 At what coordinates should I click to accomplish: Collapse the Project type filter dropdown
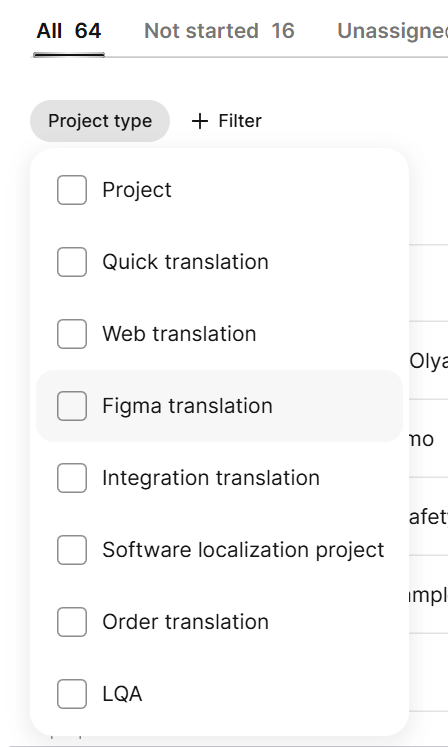tap(100, 121)
